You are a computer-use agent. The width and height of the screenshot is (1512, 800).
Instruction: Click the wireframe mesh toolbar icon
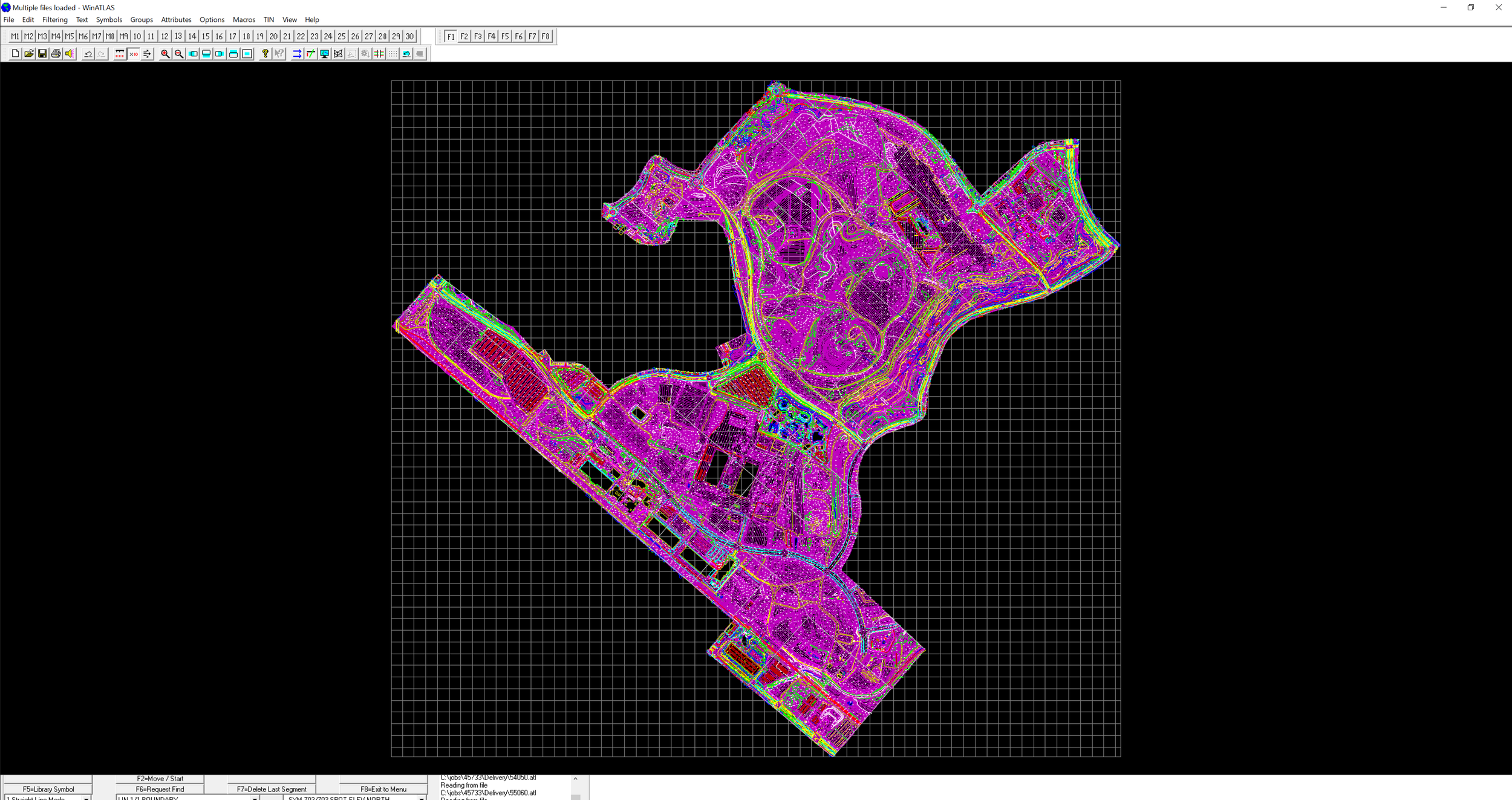click(338, 54)
